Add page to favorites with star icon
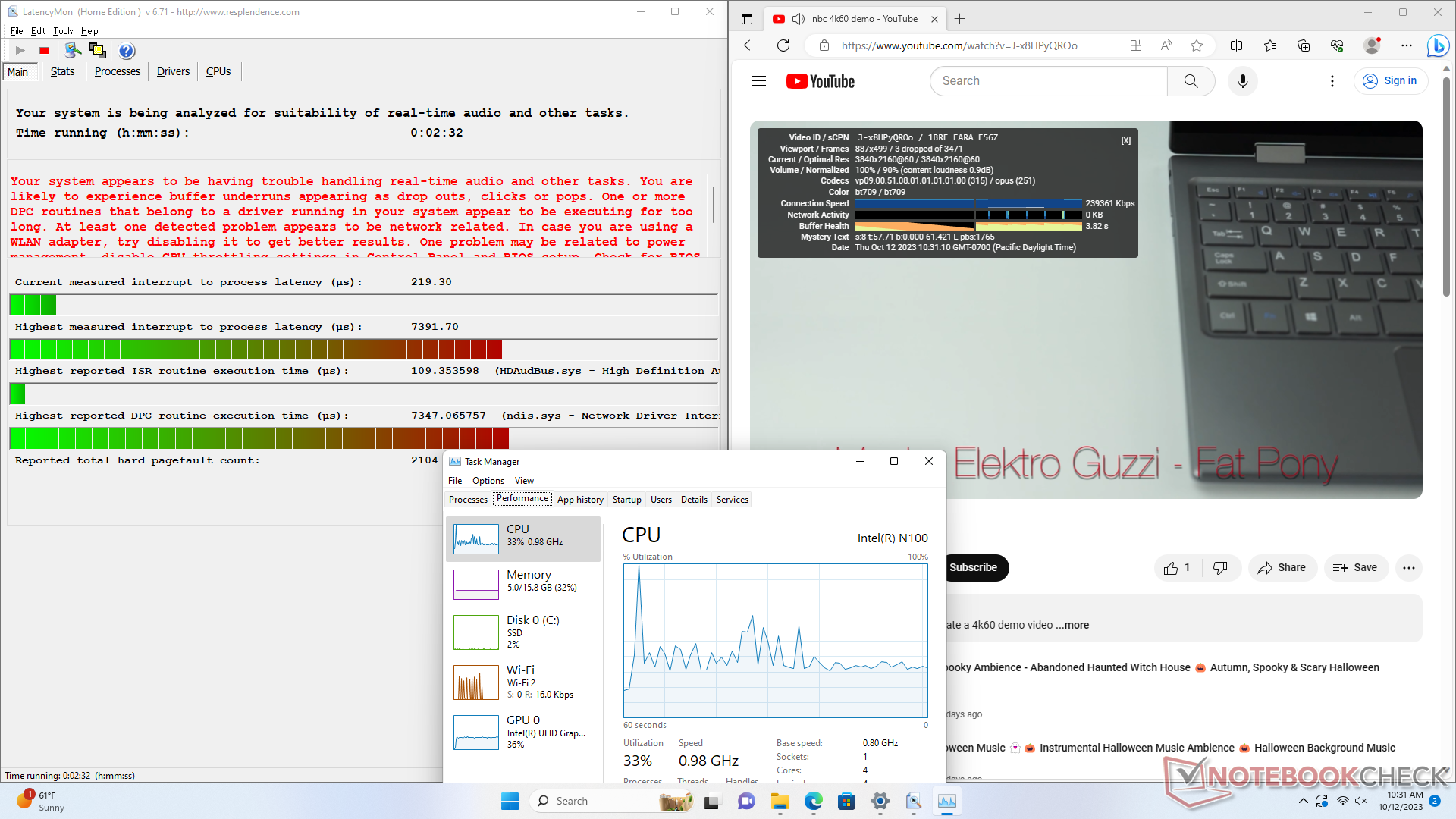 pyautogui.click(x=1197, y=45)
